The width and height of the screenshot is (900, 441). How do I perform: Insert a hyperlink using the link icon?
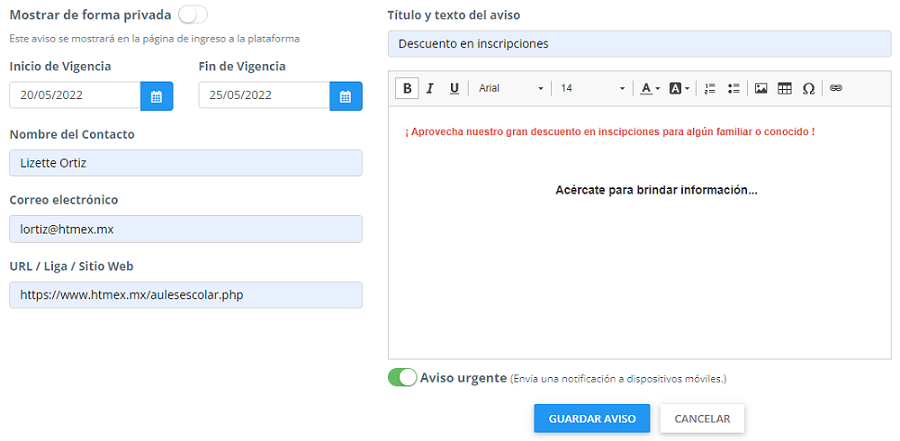[836, 88]
